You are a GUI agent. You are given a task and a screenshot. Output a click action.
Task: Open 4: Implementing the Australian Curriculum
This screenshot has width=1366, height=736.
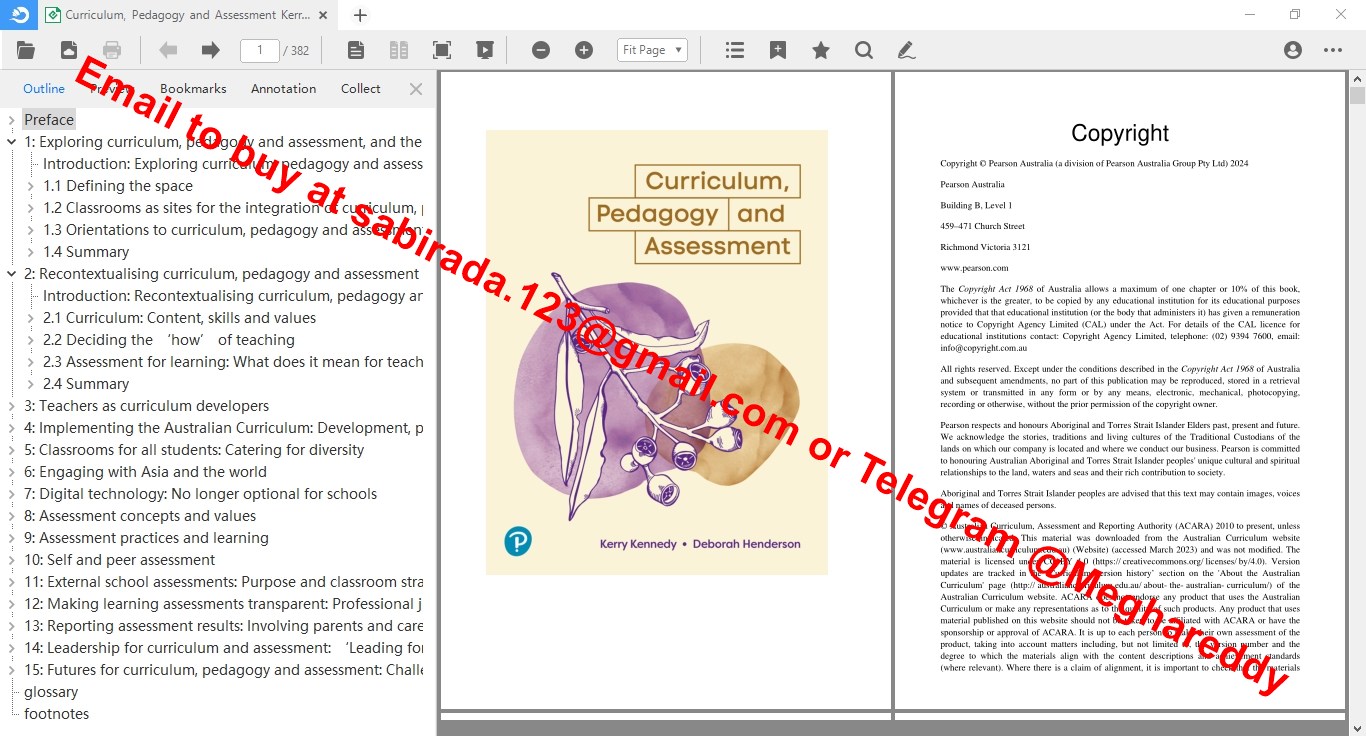tap(223, 428)
